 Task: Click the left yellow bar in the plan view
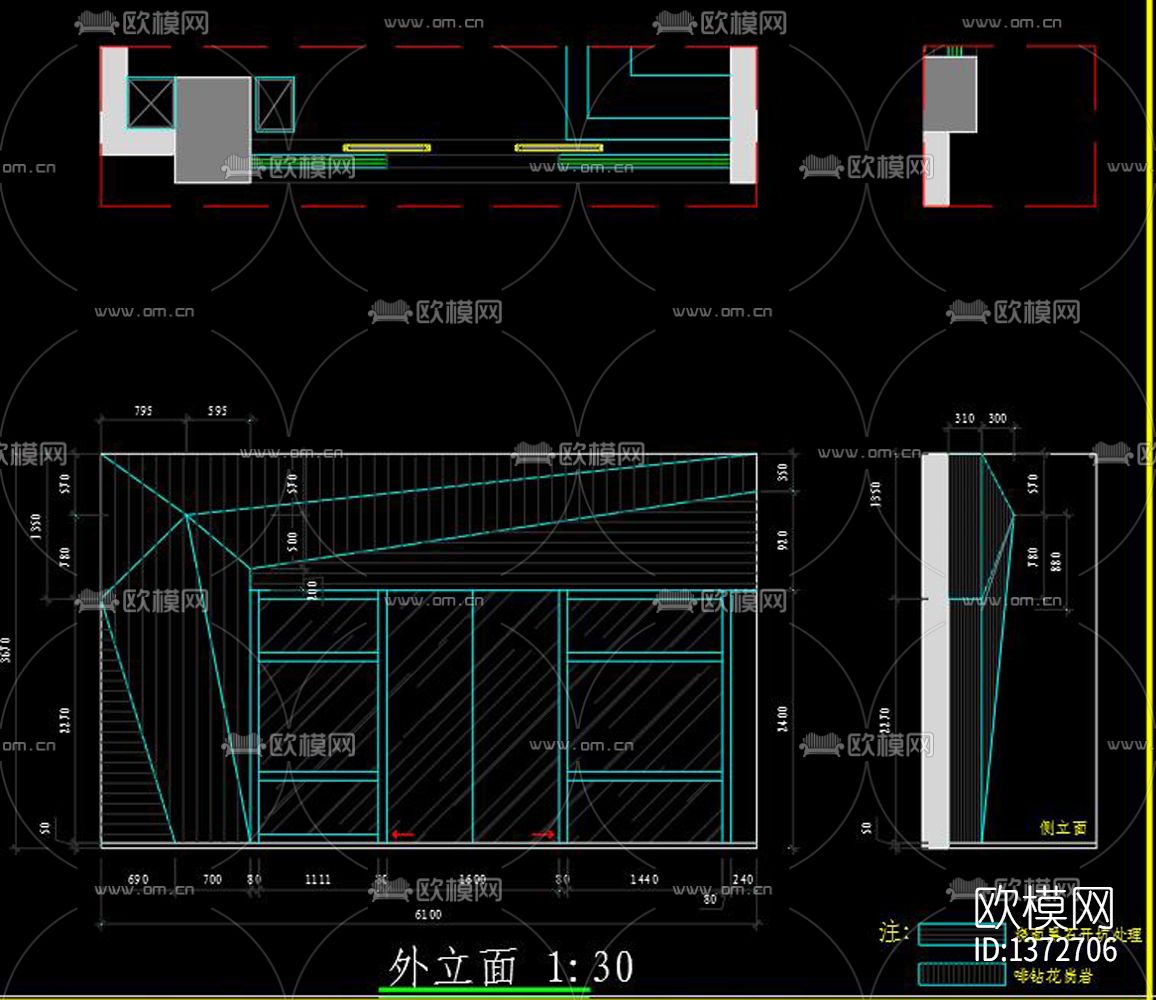(x=386, y=148)
